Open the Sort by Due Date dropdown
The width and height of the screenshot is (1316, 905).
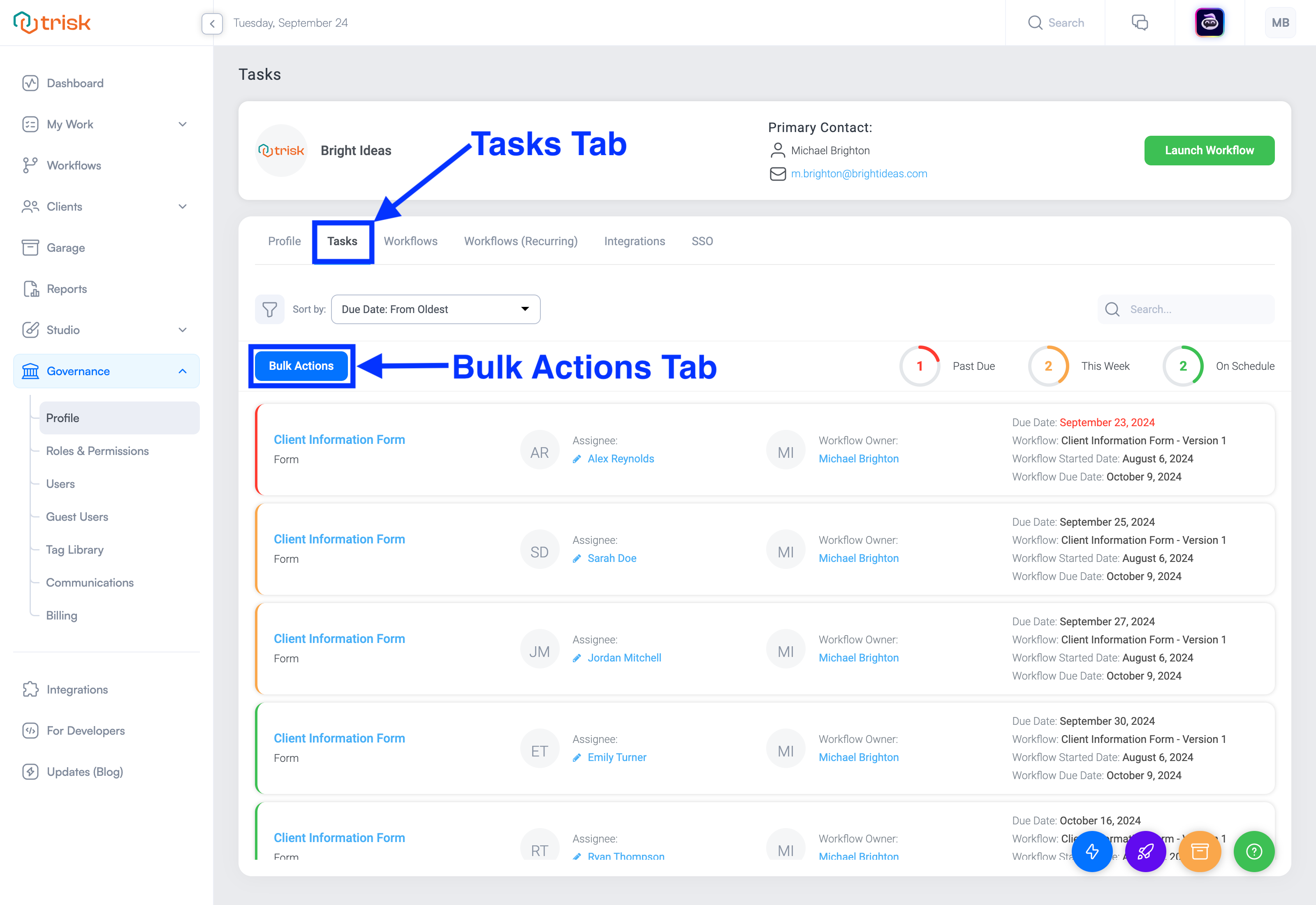point(435,309)
